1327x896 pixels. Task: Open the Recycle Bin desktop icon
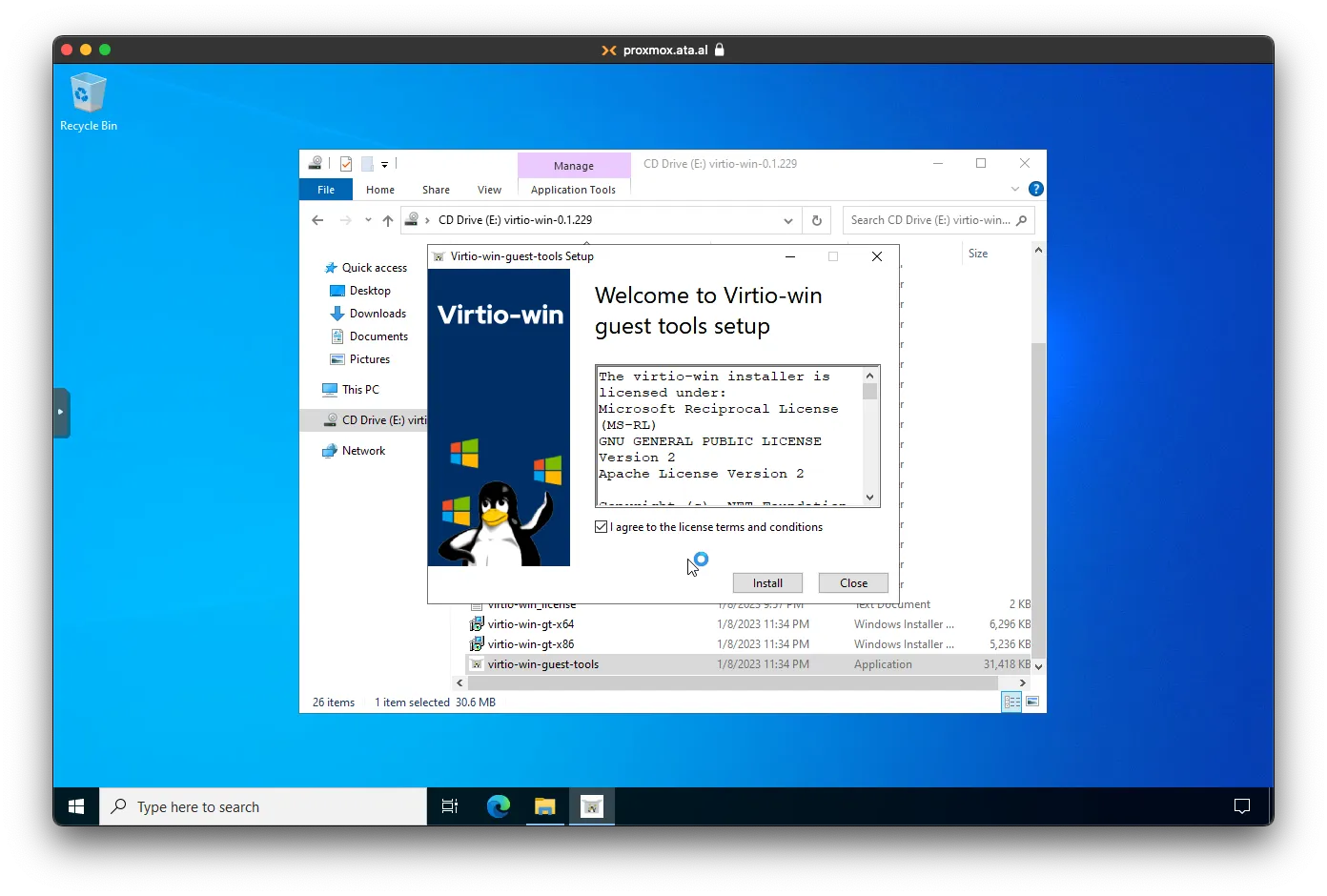(88, 102)
